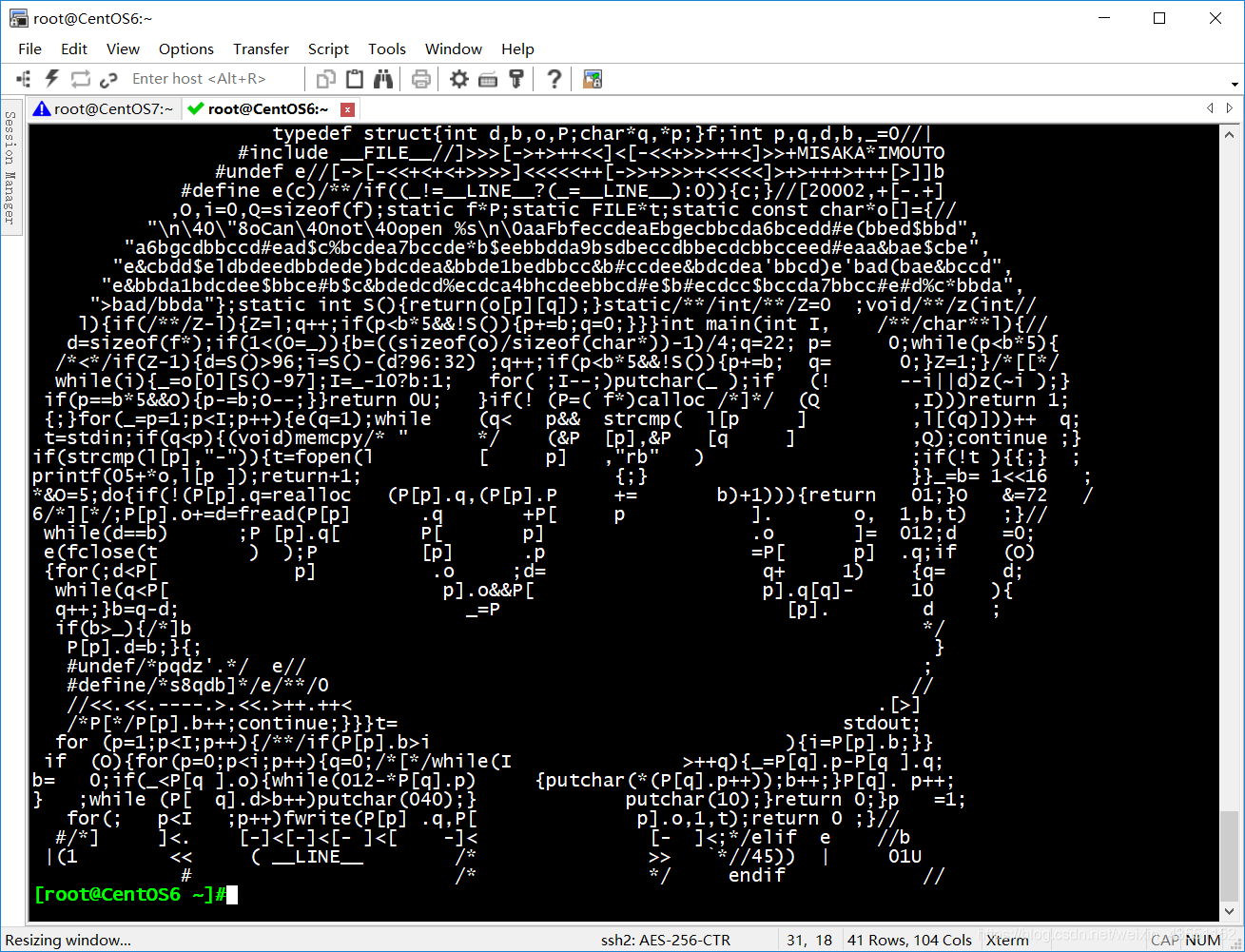Open the File menu
Viewport: 1245px width, 952px height.
pos(29,49)
